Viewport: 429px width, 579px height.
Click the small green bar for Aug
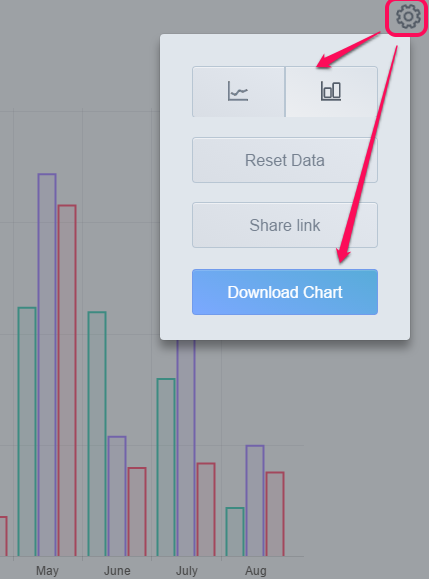point(235,532)
